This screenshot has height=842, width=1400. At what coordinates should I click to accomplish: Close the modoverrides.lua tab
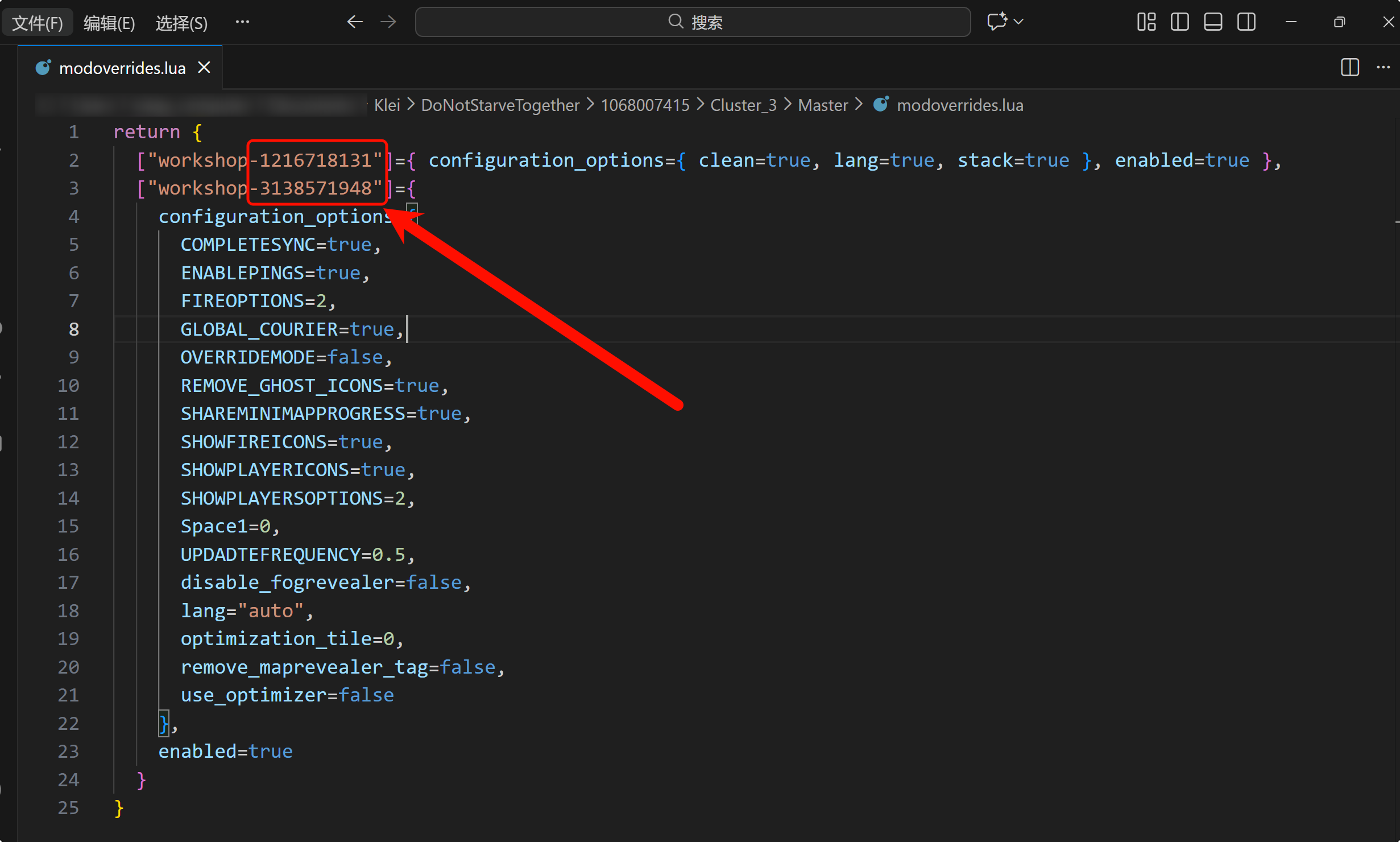pos(204,68)
